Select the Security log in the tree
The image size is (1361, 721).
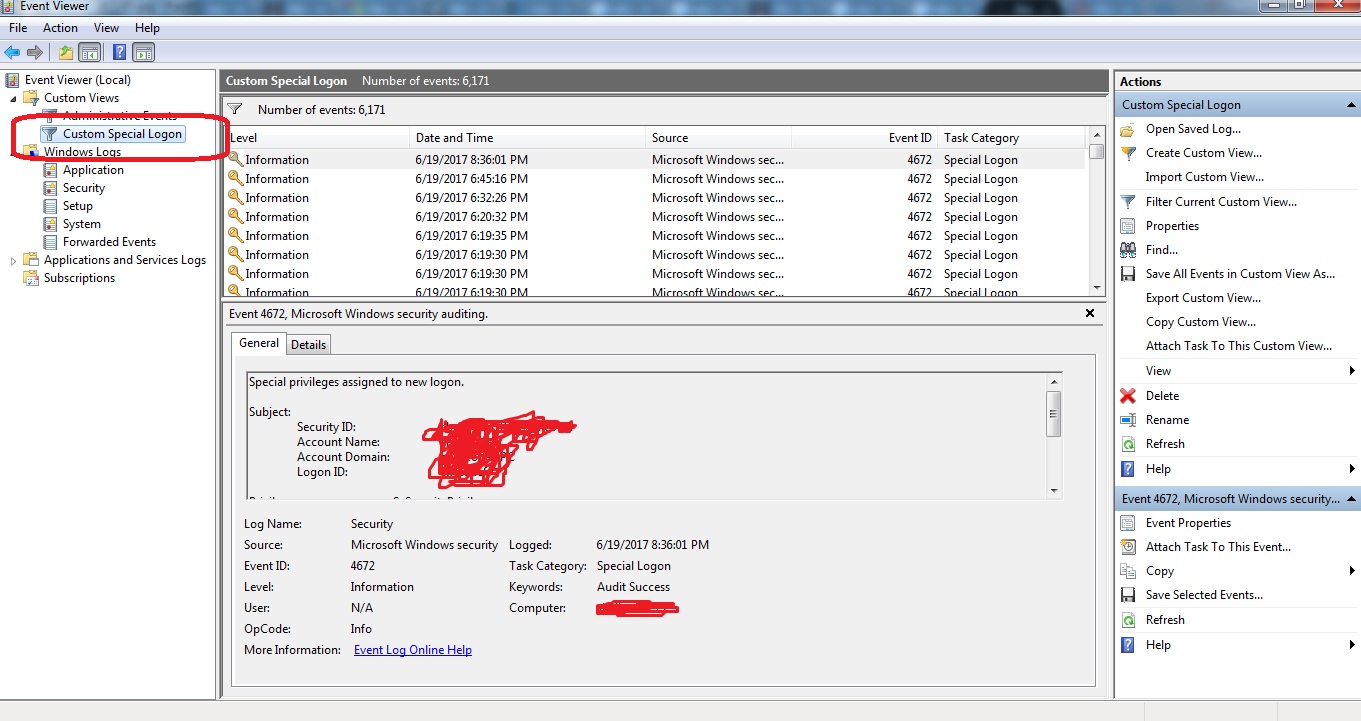[86, 187]
